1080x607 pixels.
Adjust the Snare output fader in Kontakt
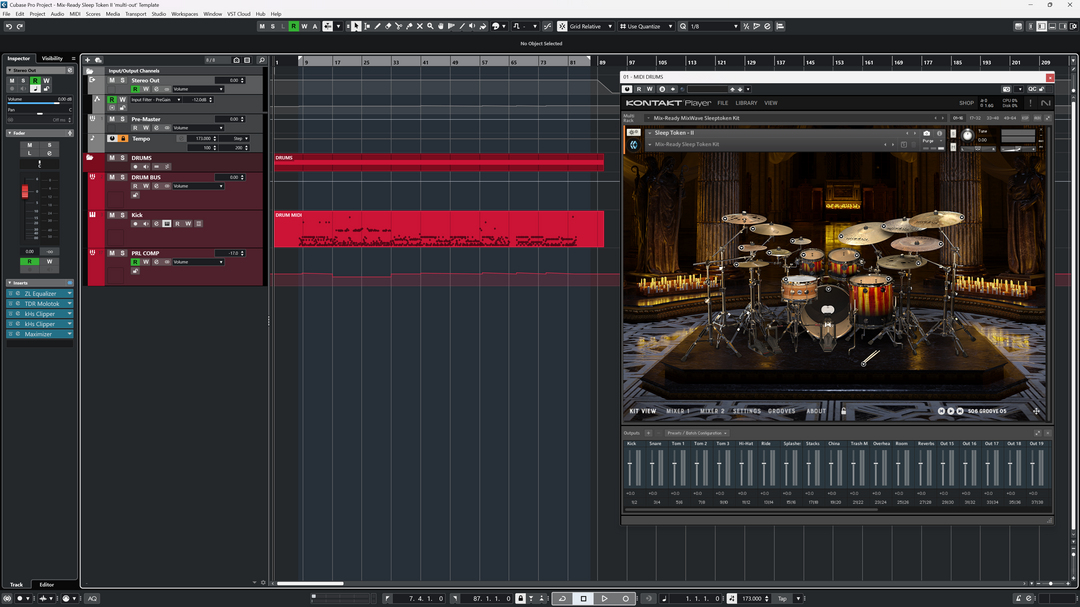[x=652, y=464]
